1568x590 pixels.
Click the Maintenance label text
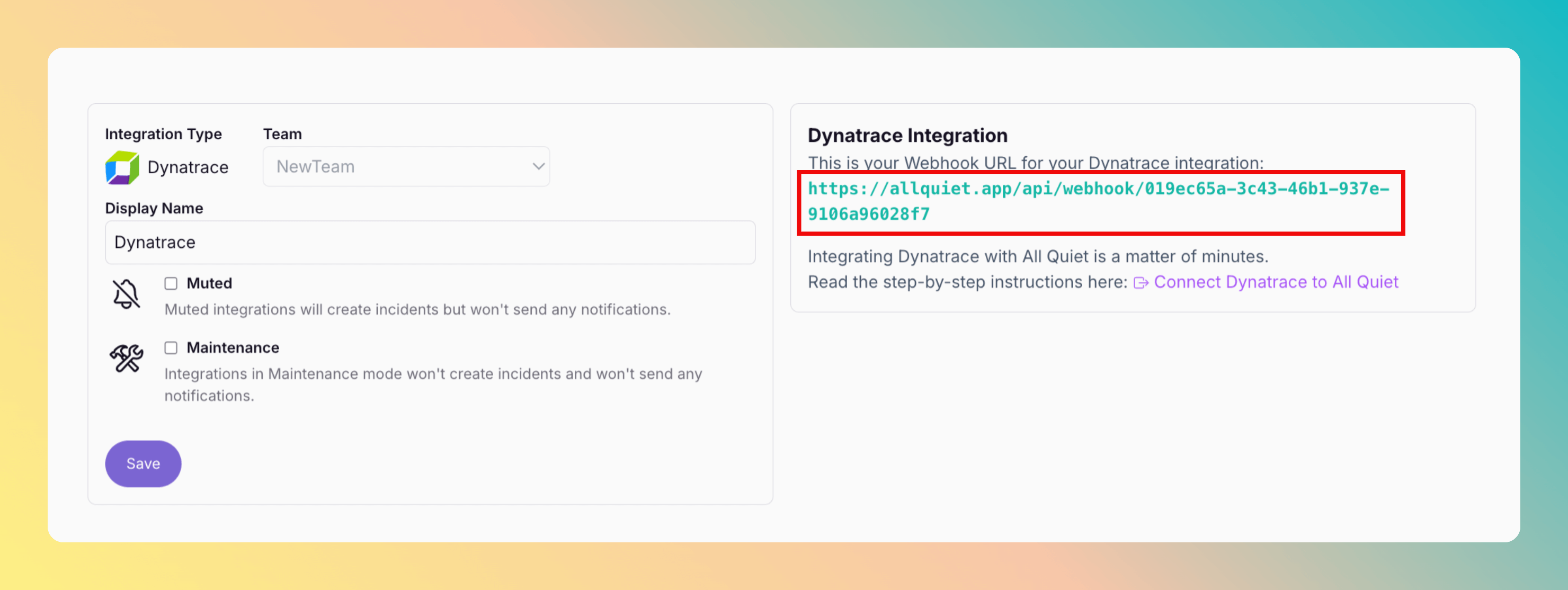(x=233, y=347)
